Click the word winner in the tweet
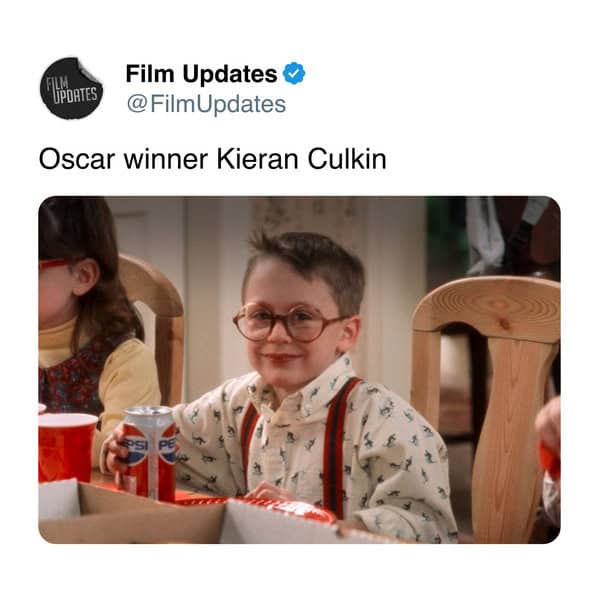 tap(166, 159)
